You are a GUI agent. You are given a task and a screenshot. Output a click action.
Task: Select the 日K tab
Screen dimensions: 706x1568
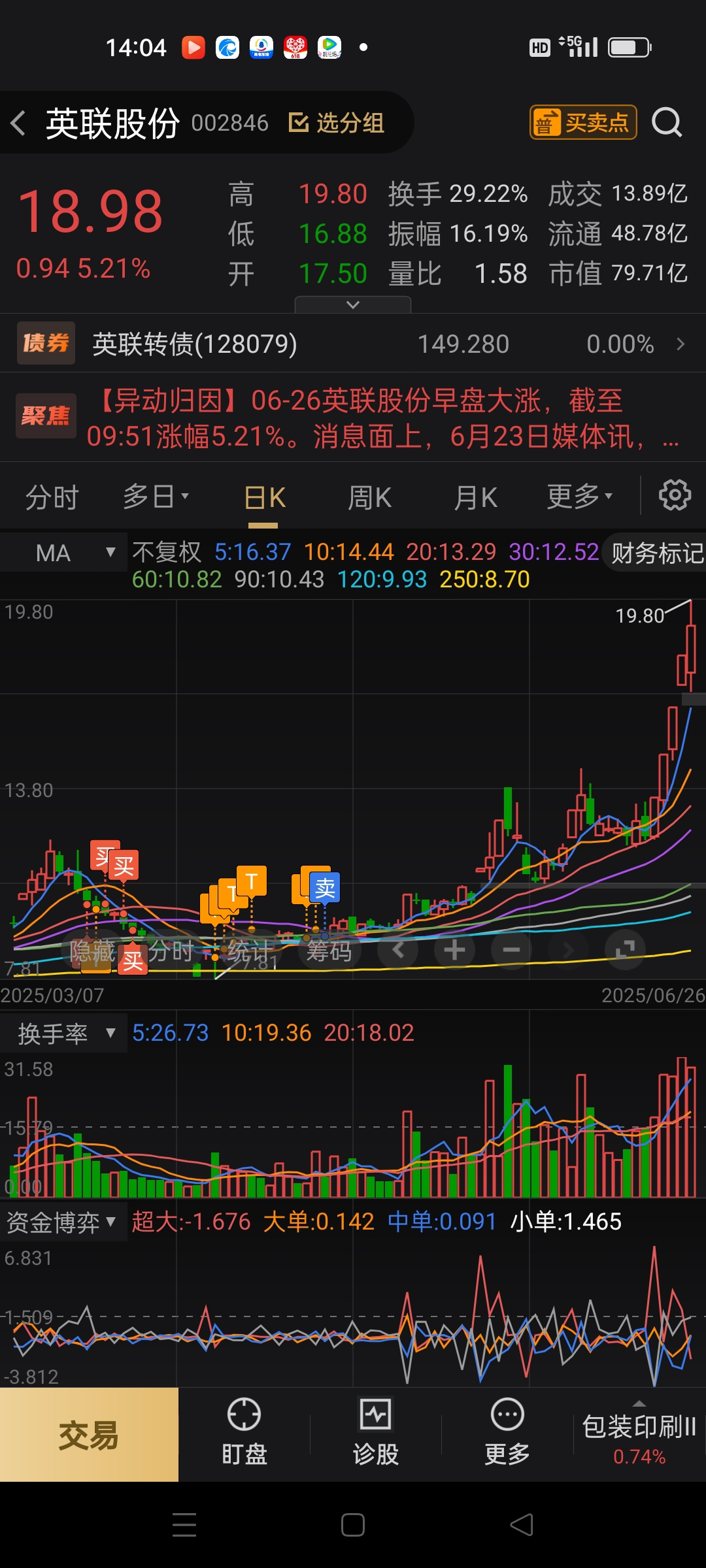pos(264,498)
